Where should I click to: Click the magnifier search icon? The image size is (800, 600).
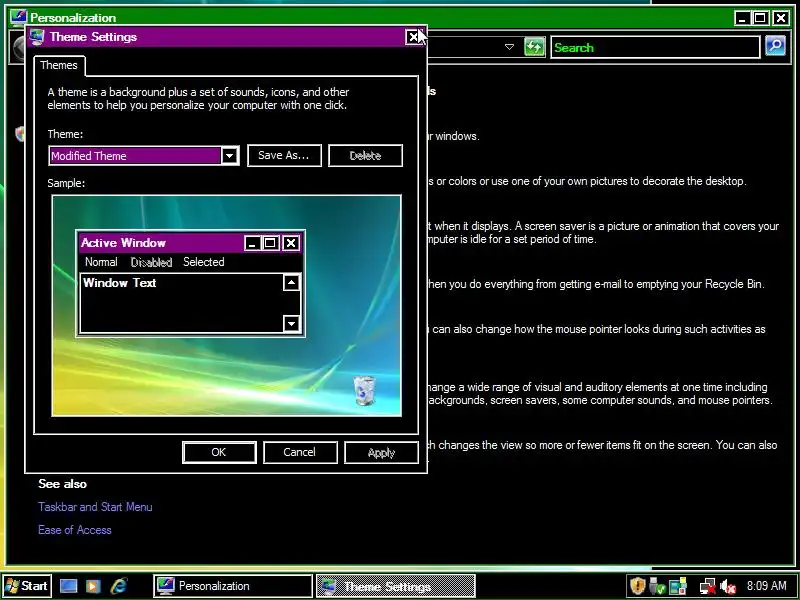click(775, 46)
